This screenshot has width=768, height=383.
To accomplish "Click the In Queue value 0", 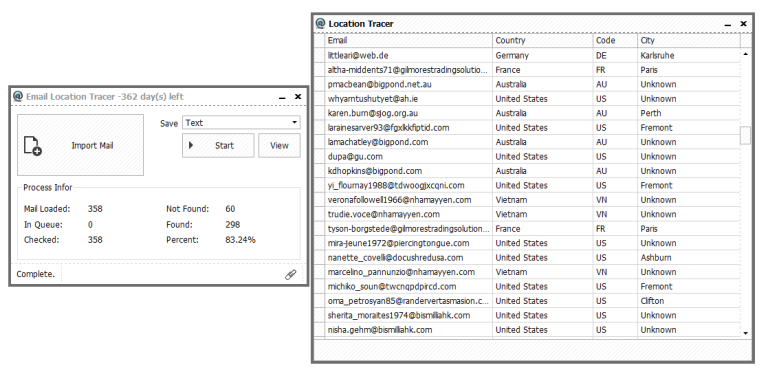I will 90,224.
